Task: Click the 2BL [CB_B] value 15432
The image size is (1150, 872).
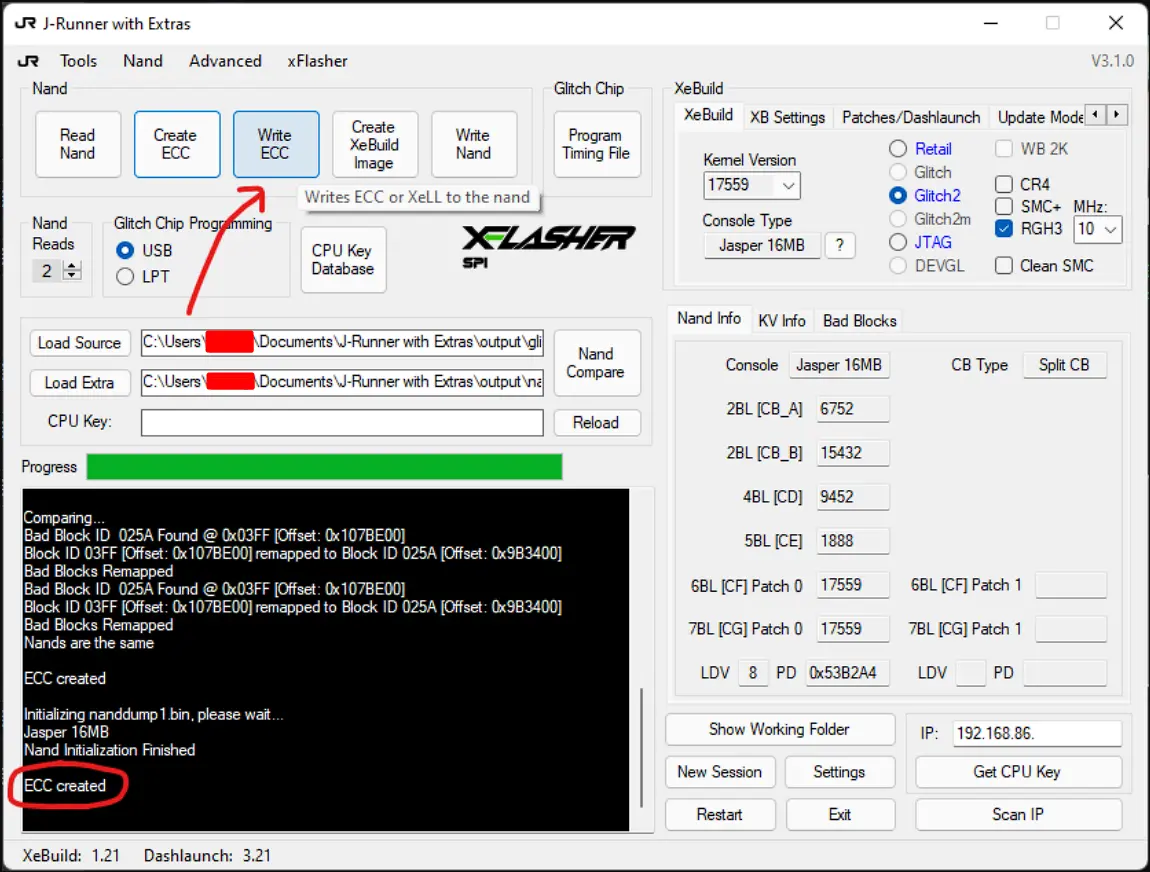Action: 852,453
